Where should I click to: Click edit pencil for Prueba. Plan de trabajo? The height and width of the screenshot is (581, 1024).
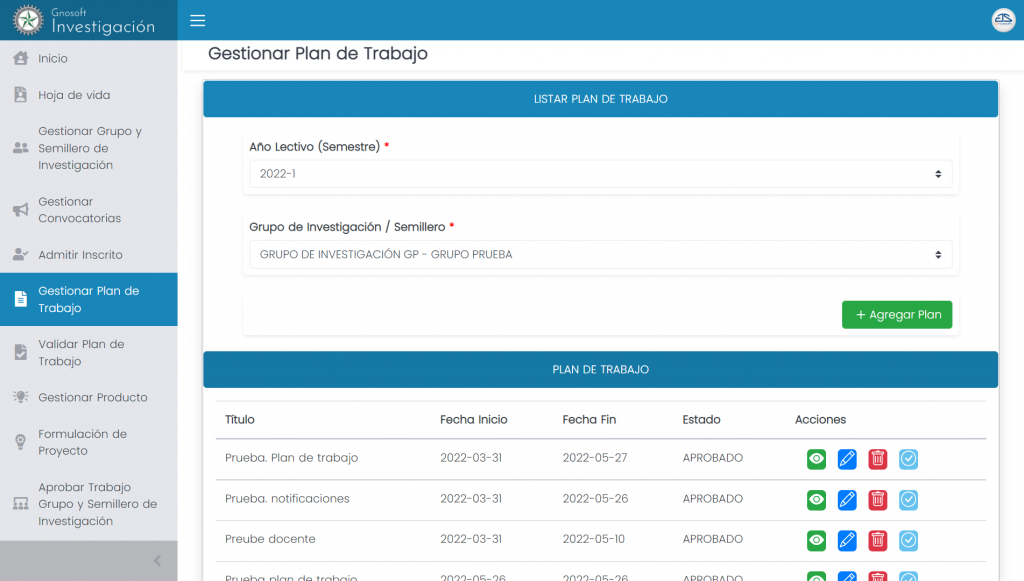(847, 459)
